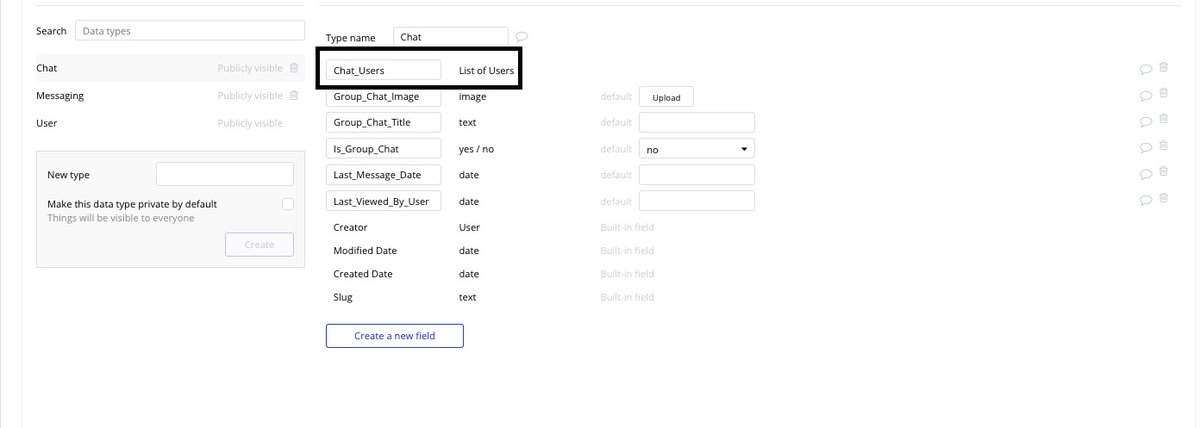Delete the Last_Message_Date field
The image size is (1200, 428).
pos(1163,173)
